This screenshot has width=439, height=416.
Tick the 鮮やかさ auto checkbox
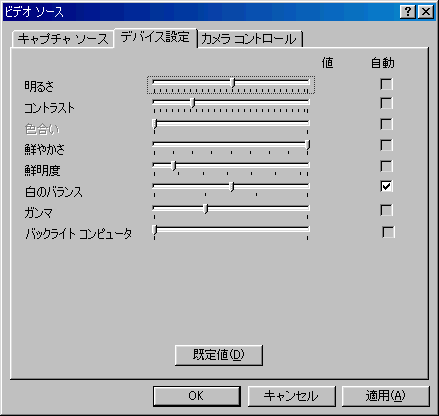(386, 145)
